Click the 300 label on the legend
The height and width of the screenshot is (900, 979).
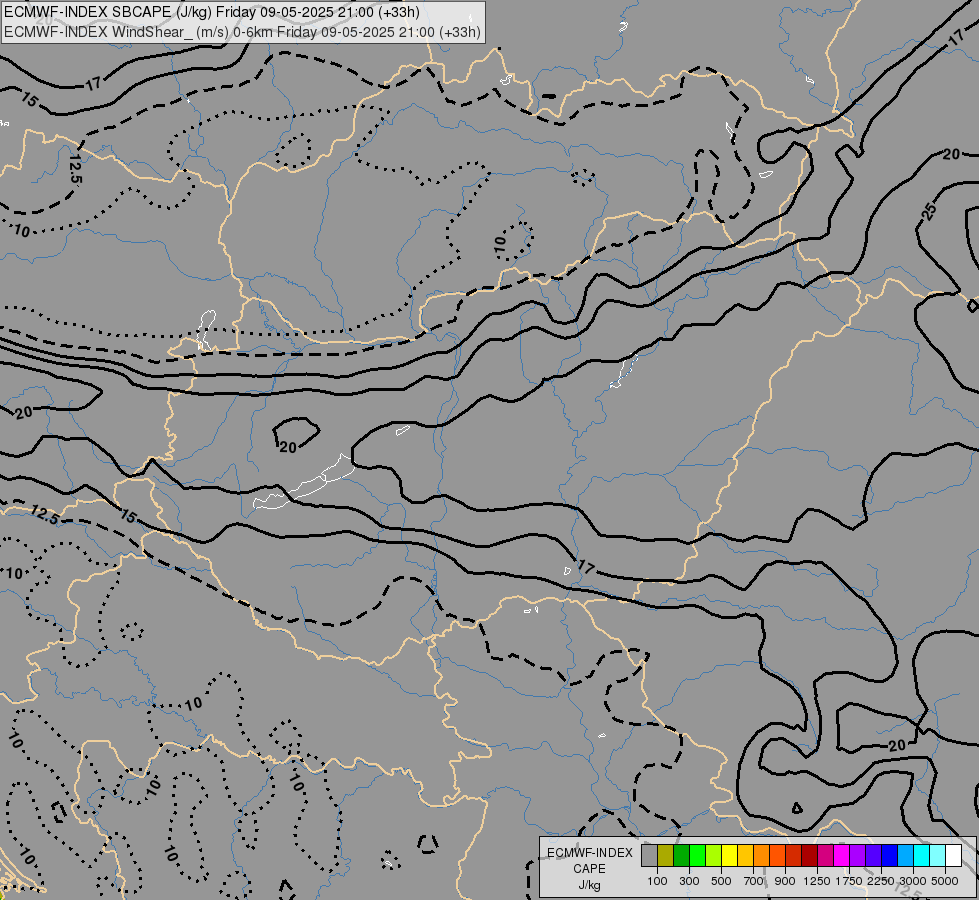(689, 881)
